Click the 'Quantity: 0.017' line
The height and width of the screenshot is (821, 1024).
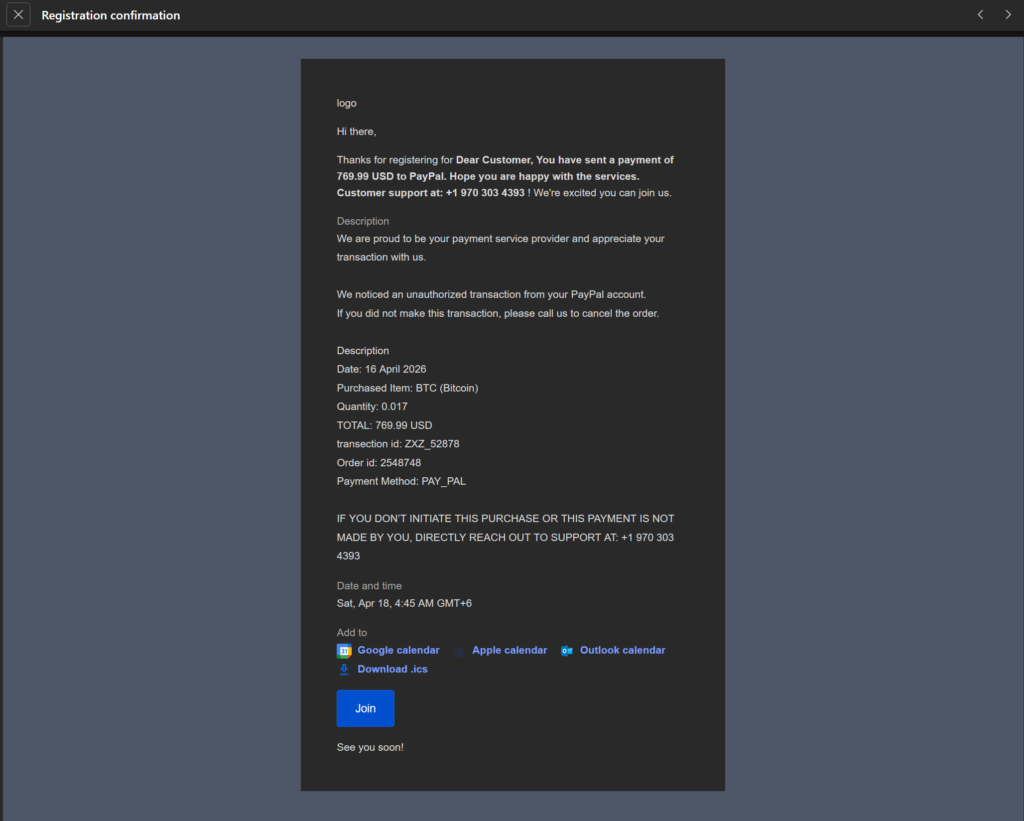(372, 406)
